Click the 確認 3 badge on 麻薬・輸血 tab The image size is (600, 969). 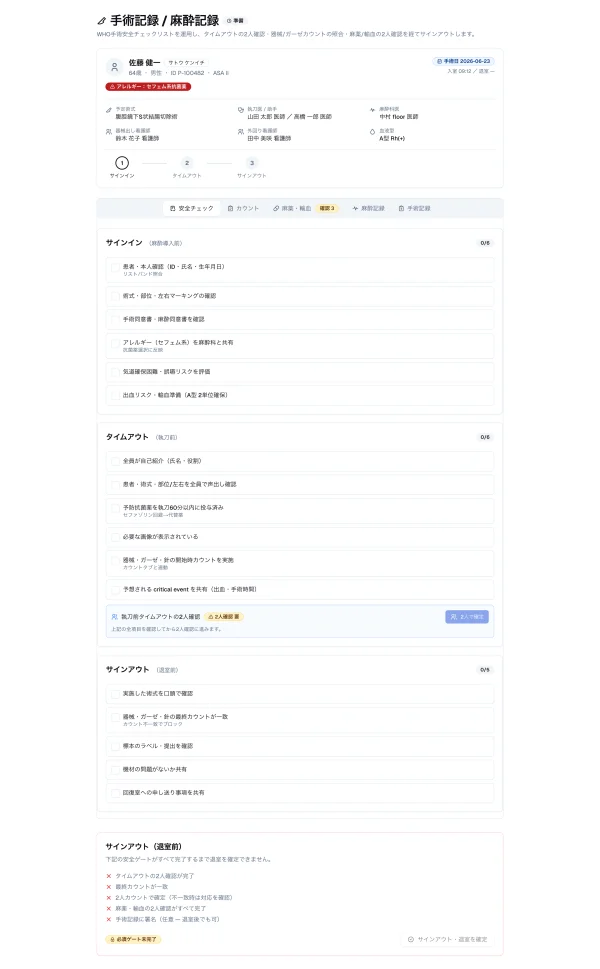[x=327, y=209]
